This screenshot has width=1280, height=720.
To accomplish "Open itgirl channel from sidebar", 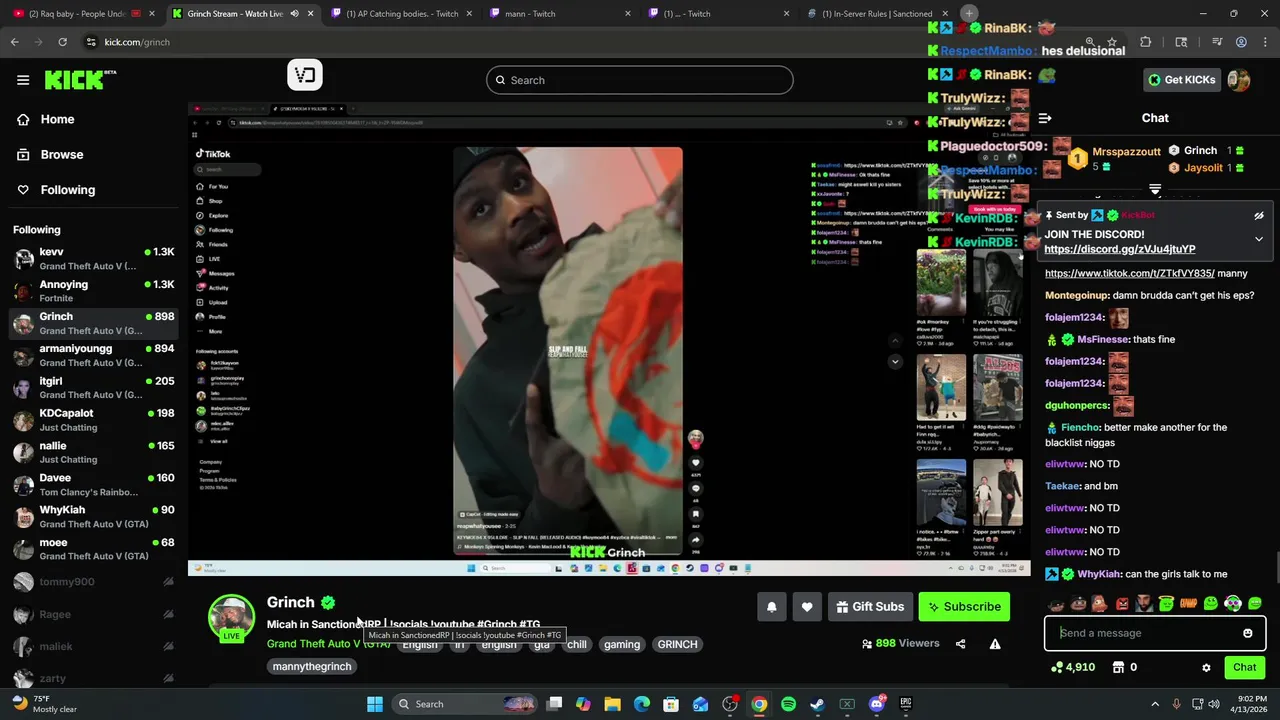I will pos(95,388).
